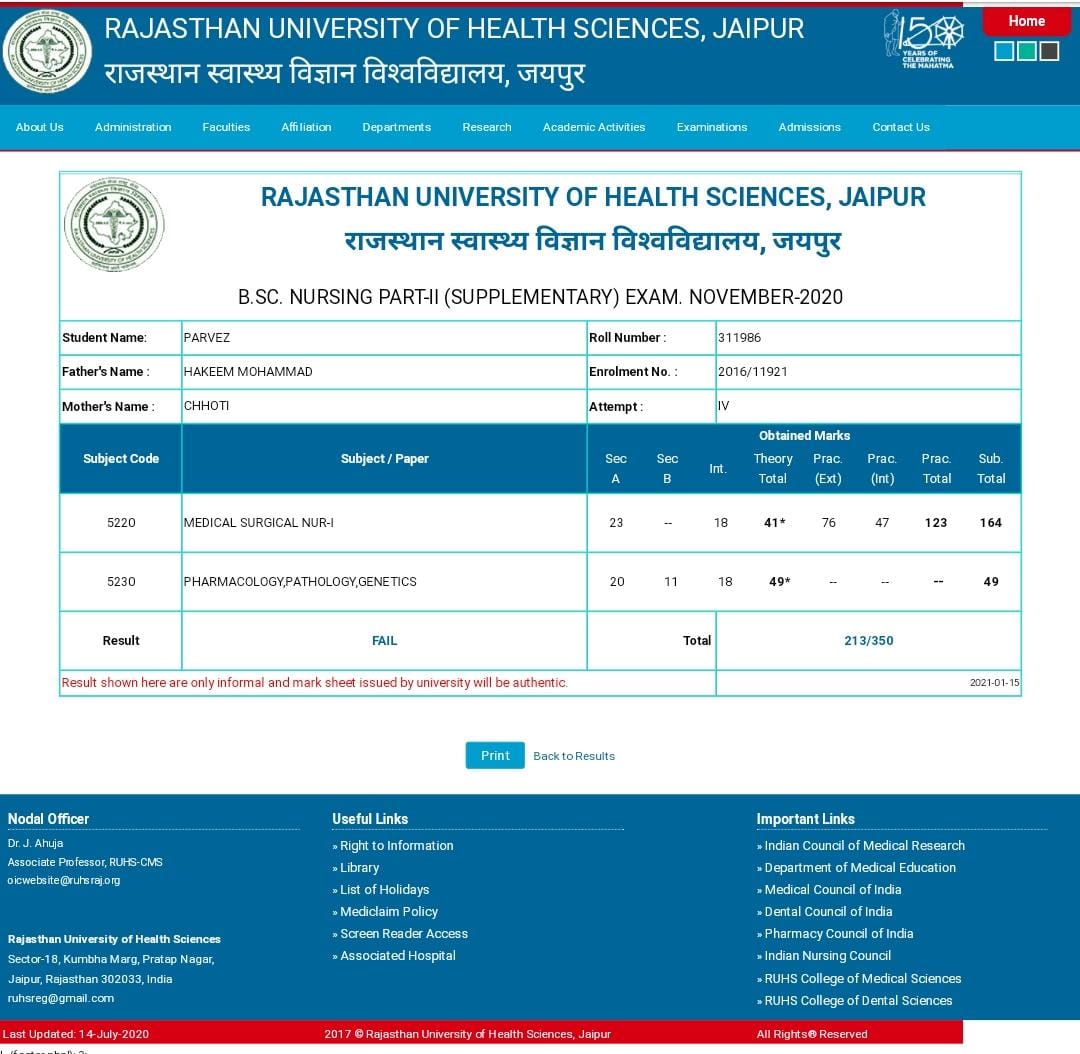
Task: Visit Department of Medical Education link
Action: click(860, 867)
